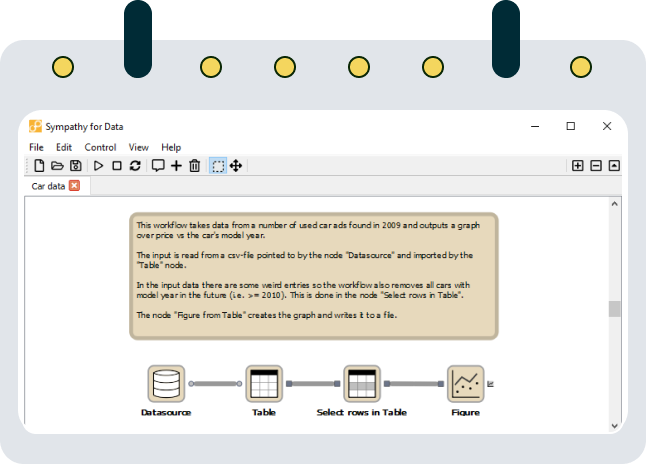Viewport: 646px width, 464px height.
Task: Click the Table node's output port
Action: (289, 384)
